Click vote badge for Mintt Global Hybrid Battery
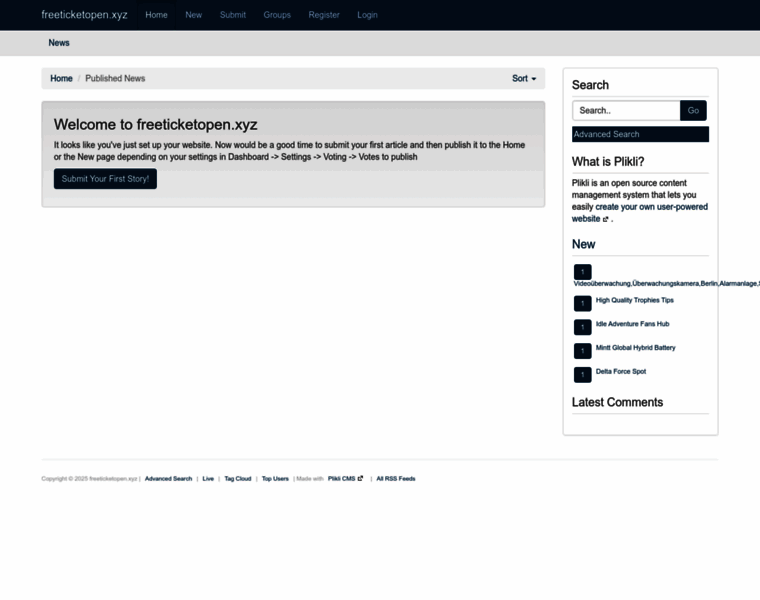The height and width of the screenshot is (600, 760). pos(583,351)
